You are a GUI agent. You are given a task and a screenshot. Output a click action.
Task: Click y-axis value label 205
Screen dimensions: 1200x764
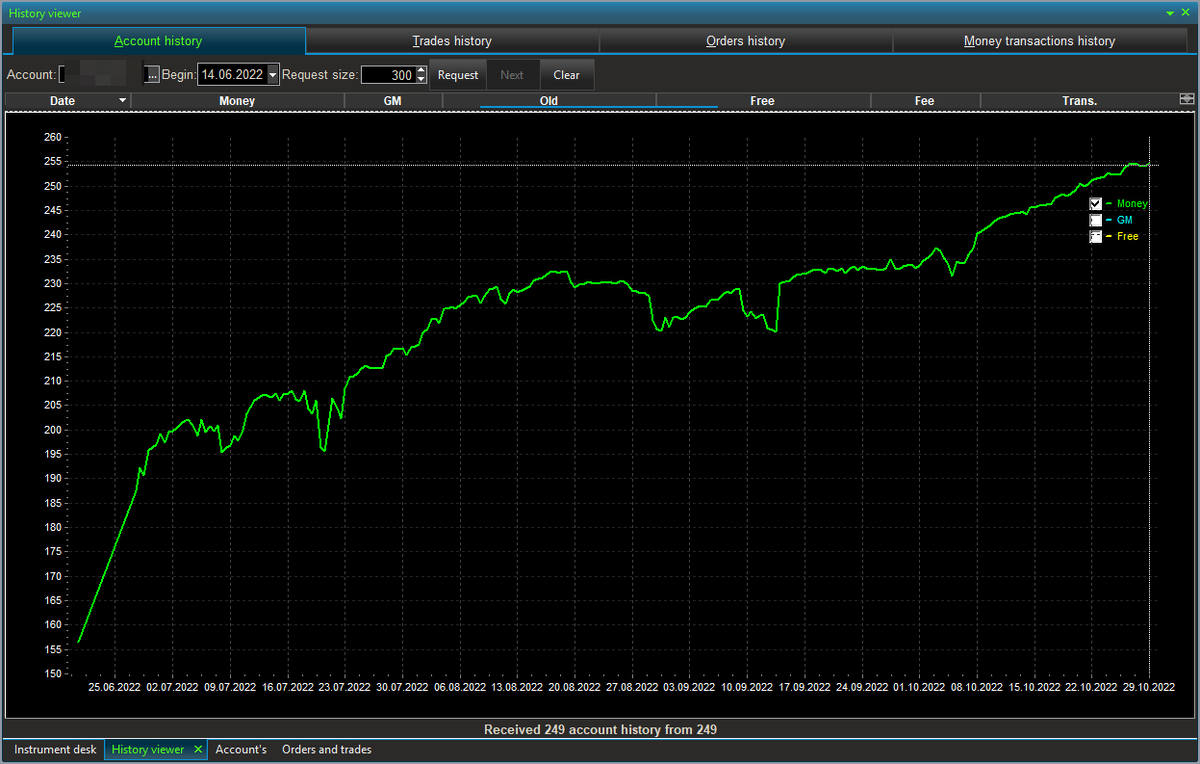point(53,405)
